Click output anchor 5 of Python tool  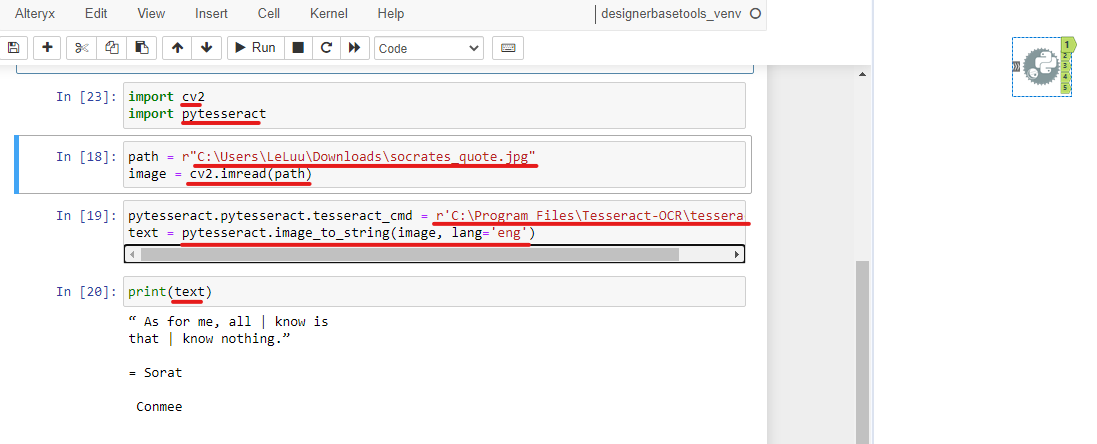coord(1066,87)
